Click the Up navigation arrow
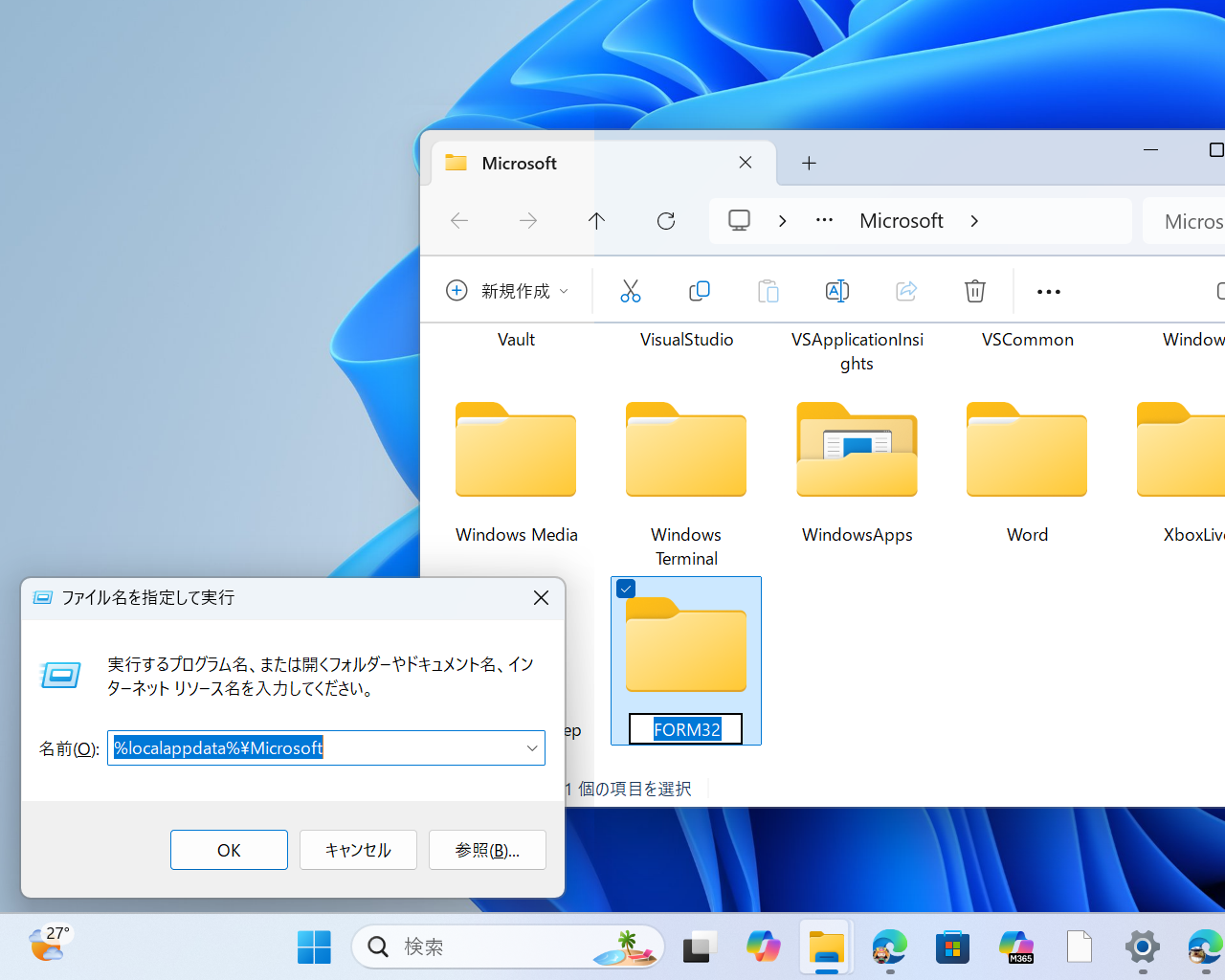The width and height of the screenshot is (1225, 980). (596, 220)
